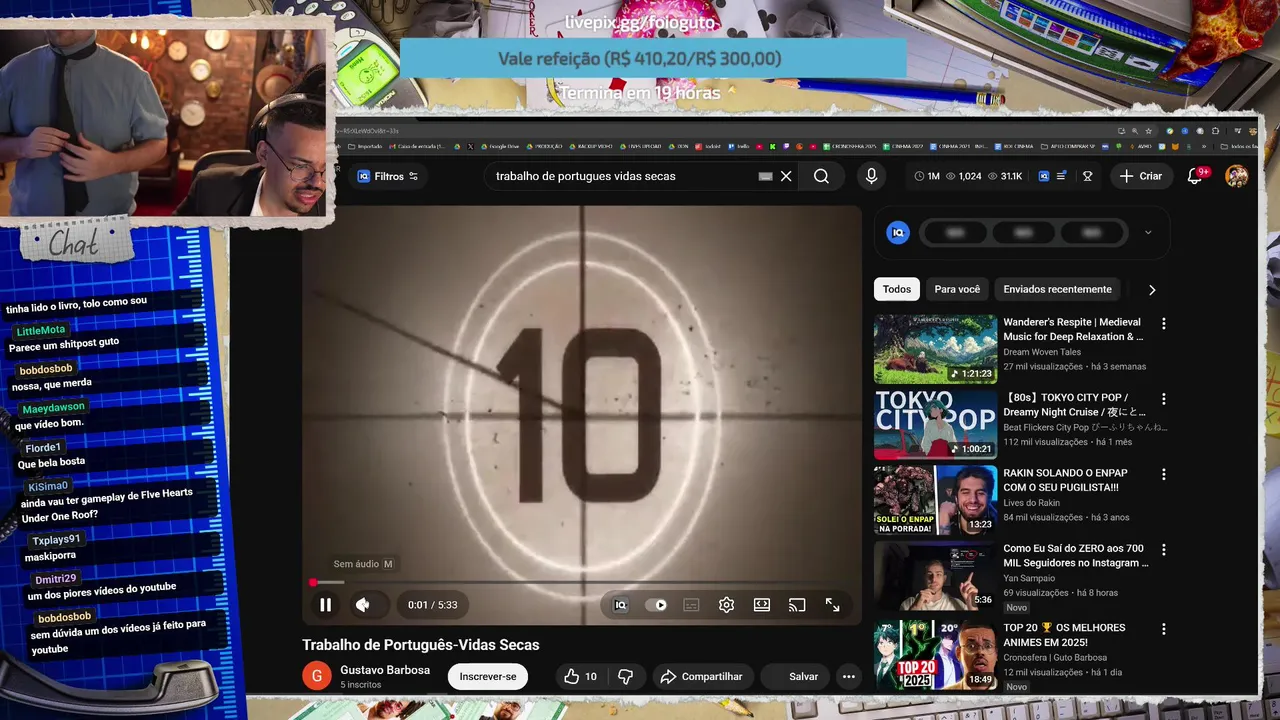This screenshot has width=1280, height=720.
Task: Toggle the autoplay switch in the player
Action: point(657,605)
